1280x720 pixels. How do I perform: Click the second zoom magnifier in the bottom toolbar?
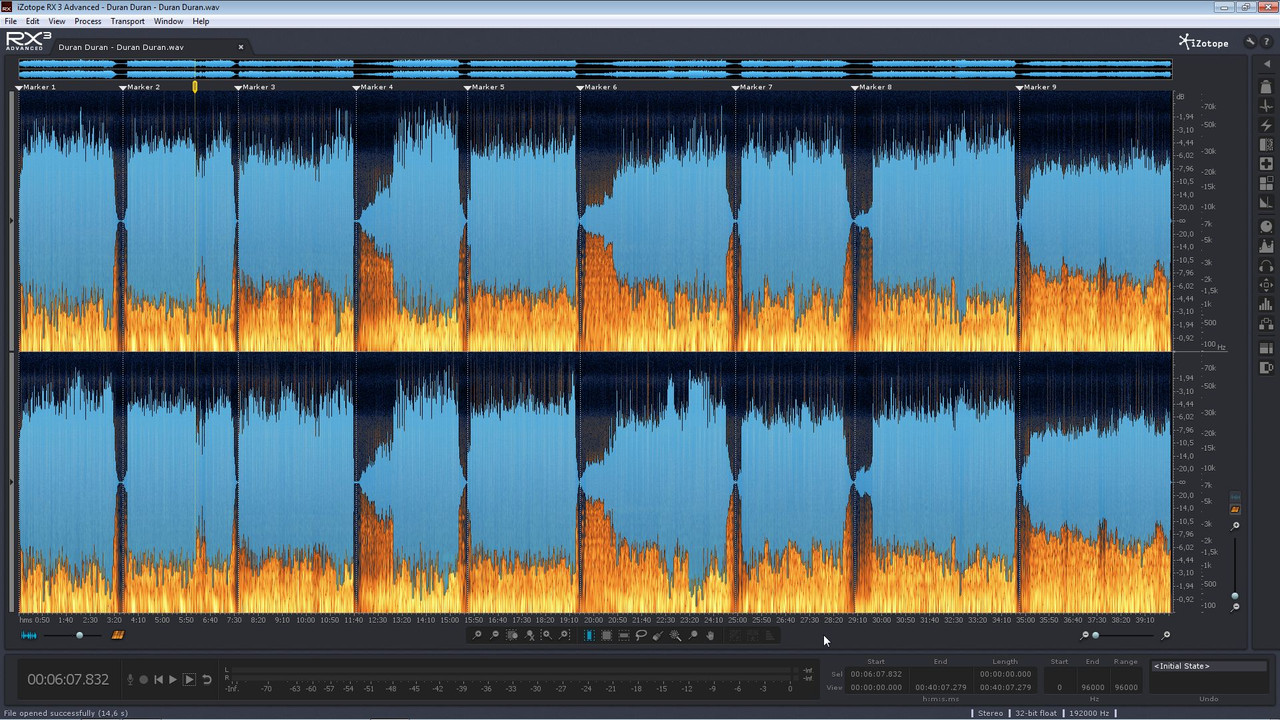pyautogui.click(x=494, y=635)
